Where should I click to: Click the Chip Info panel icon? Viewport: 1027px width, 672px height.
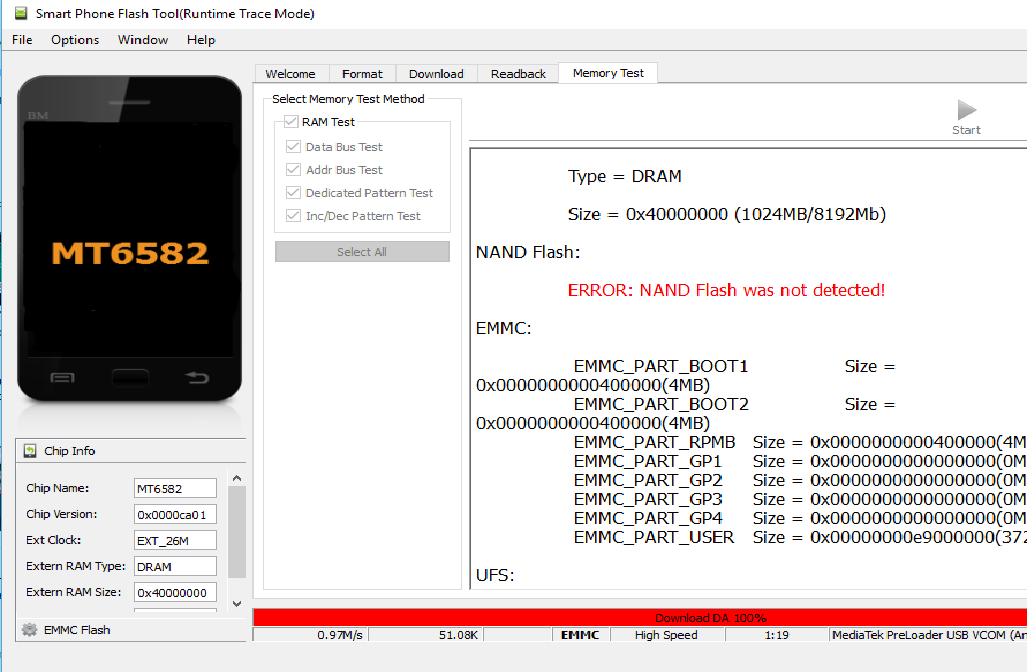click(30, 451)
